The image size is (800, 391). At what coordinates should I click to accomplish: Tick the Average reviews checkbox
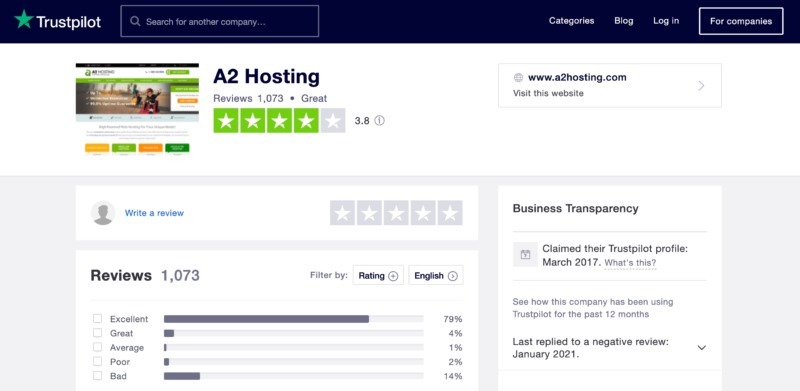click(x=97, y=347)
